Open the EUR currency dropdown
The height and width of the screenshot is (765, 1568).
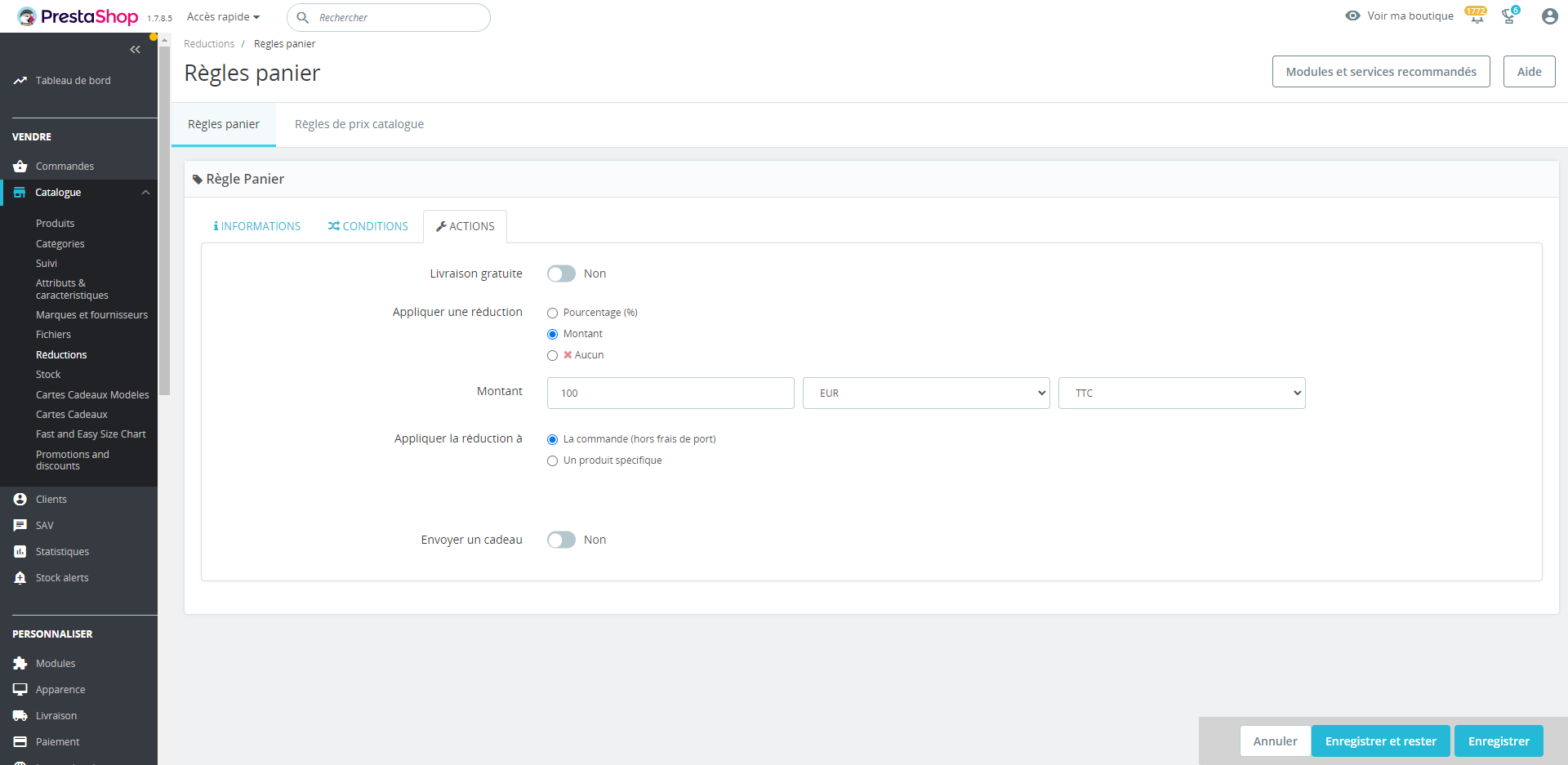925,394
